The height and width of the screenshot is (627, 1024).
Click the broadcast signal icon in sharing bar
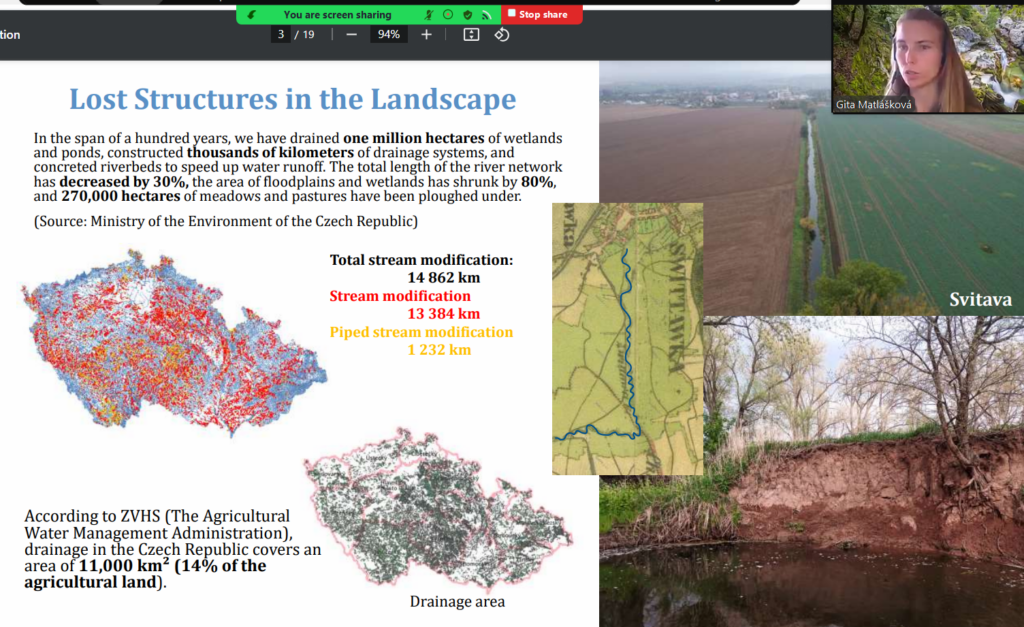point(485,15)
